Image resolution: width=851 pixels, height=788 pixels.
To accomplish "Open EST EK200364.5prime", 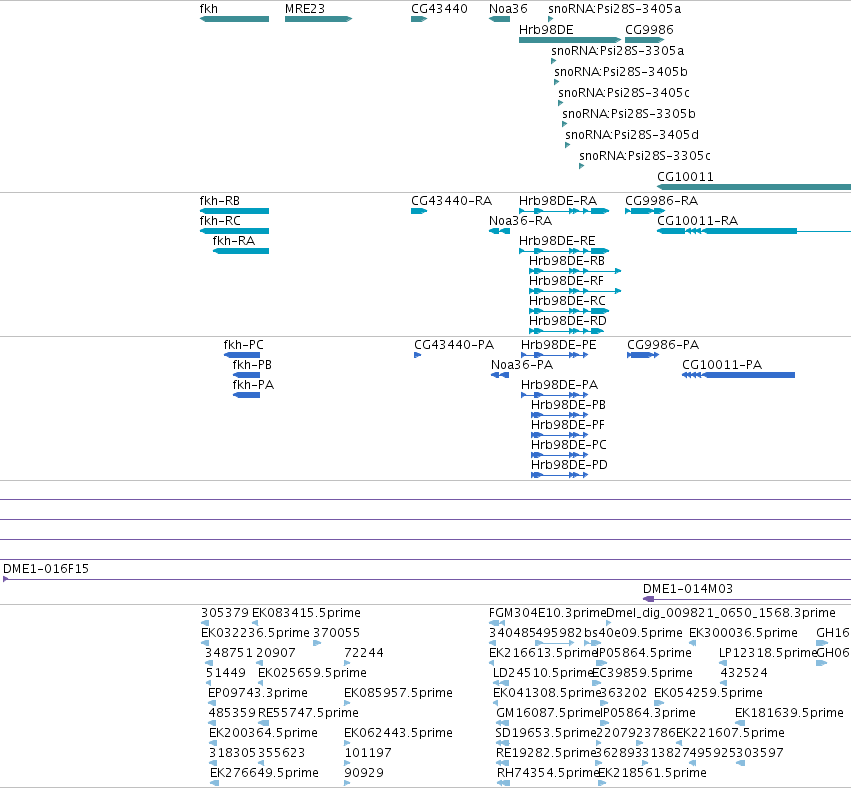I will point(213,743).
